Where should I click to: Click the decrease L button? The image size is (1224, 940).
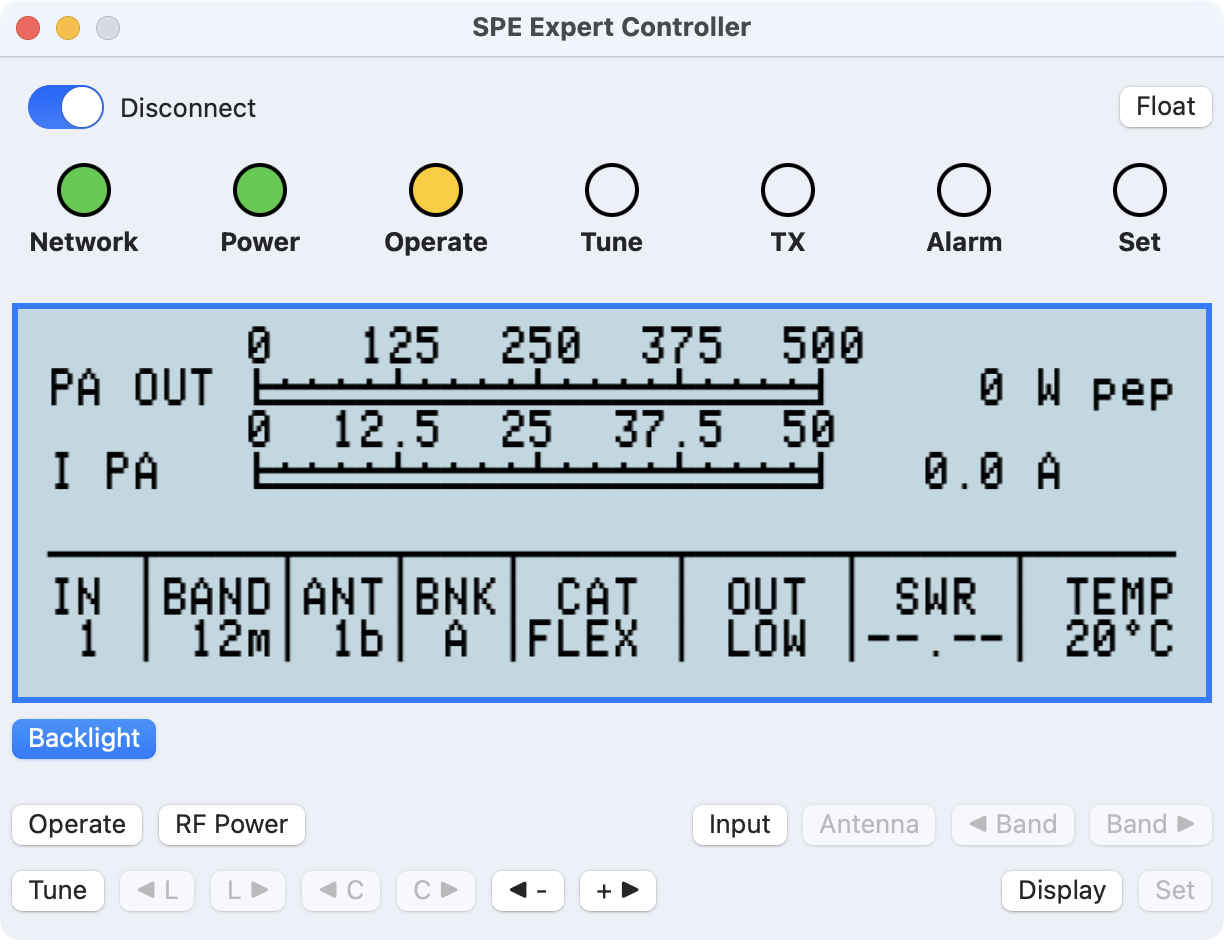click(x=157, y=891)
